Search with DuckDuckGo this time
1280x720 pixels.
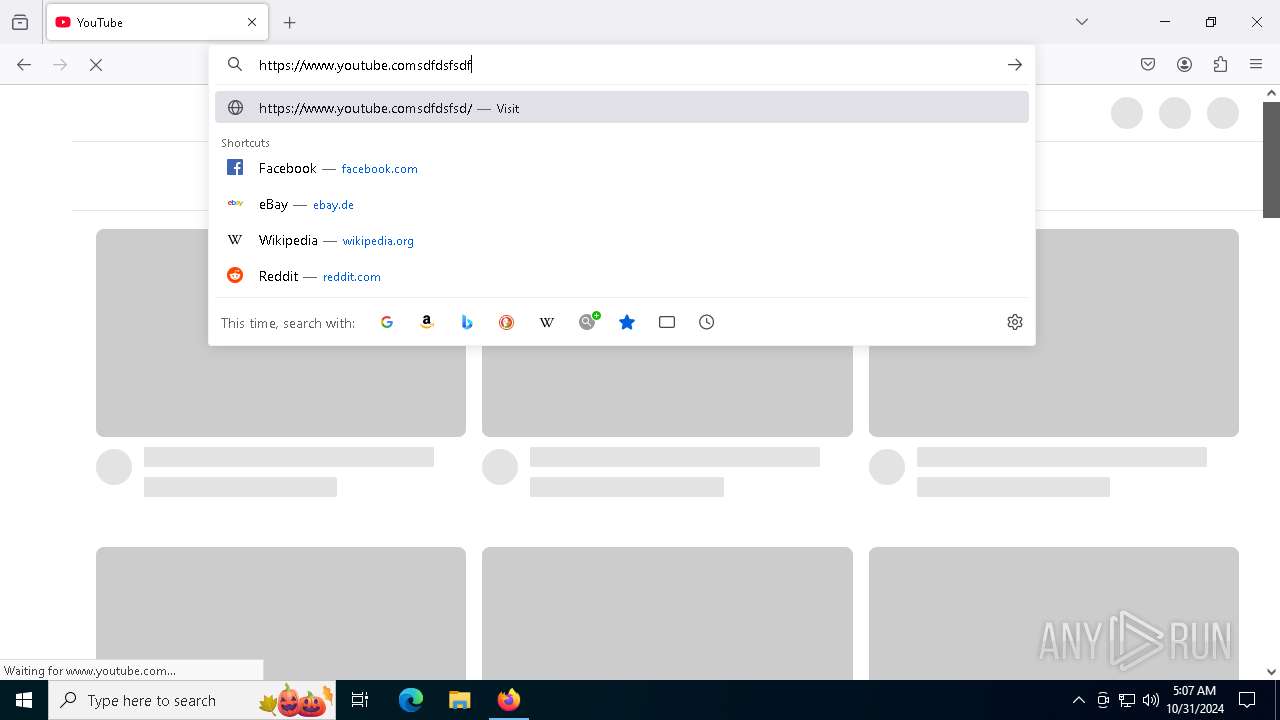point(507,322)
